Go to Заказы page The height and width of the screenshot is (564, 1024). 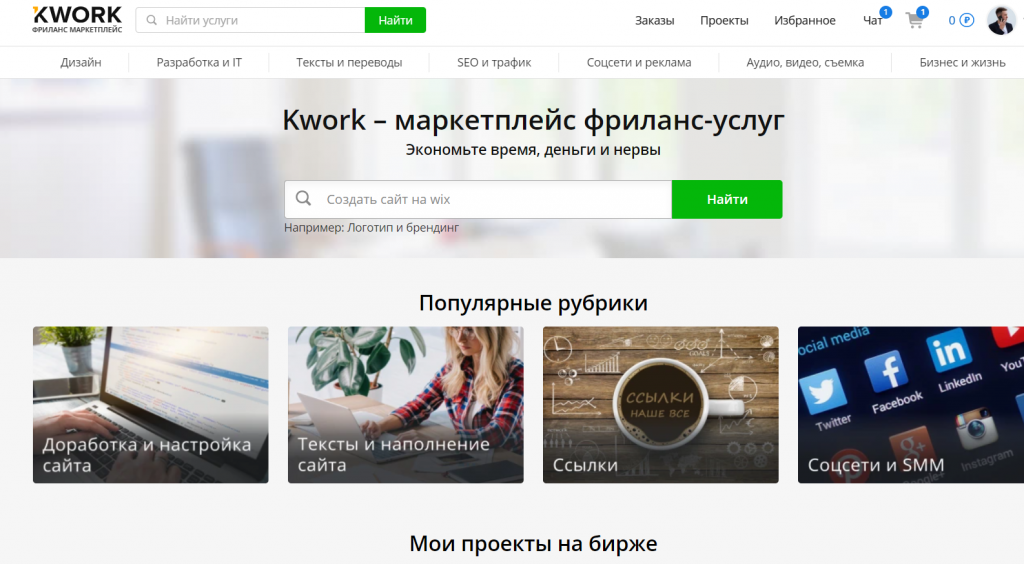click(654, 20)
